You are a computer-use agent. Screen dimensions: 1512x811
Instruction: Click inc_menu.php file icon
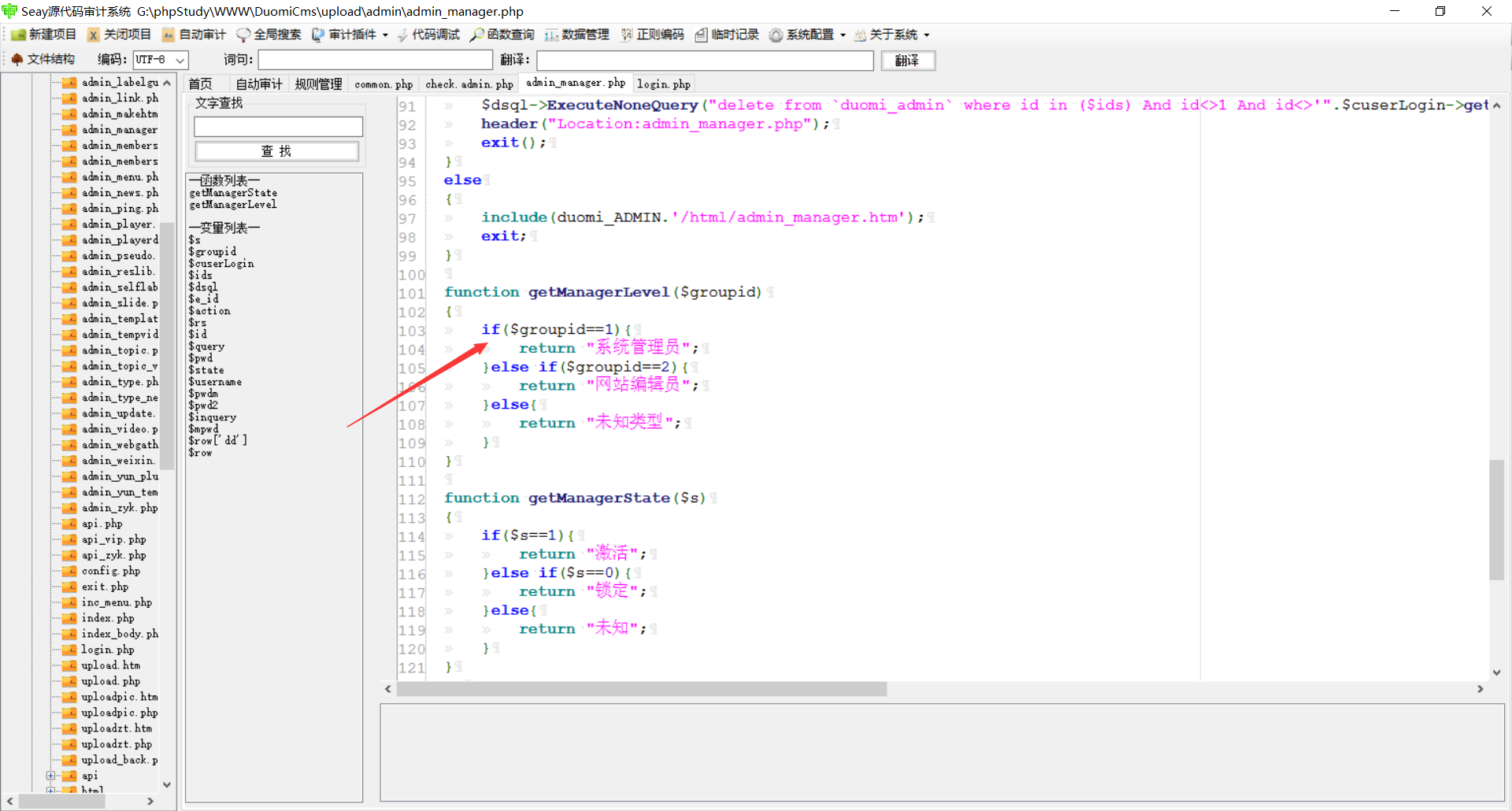coord(69,602)
